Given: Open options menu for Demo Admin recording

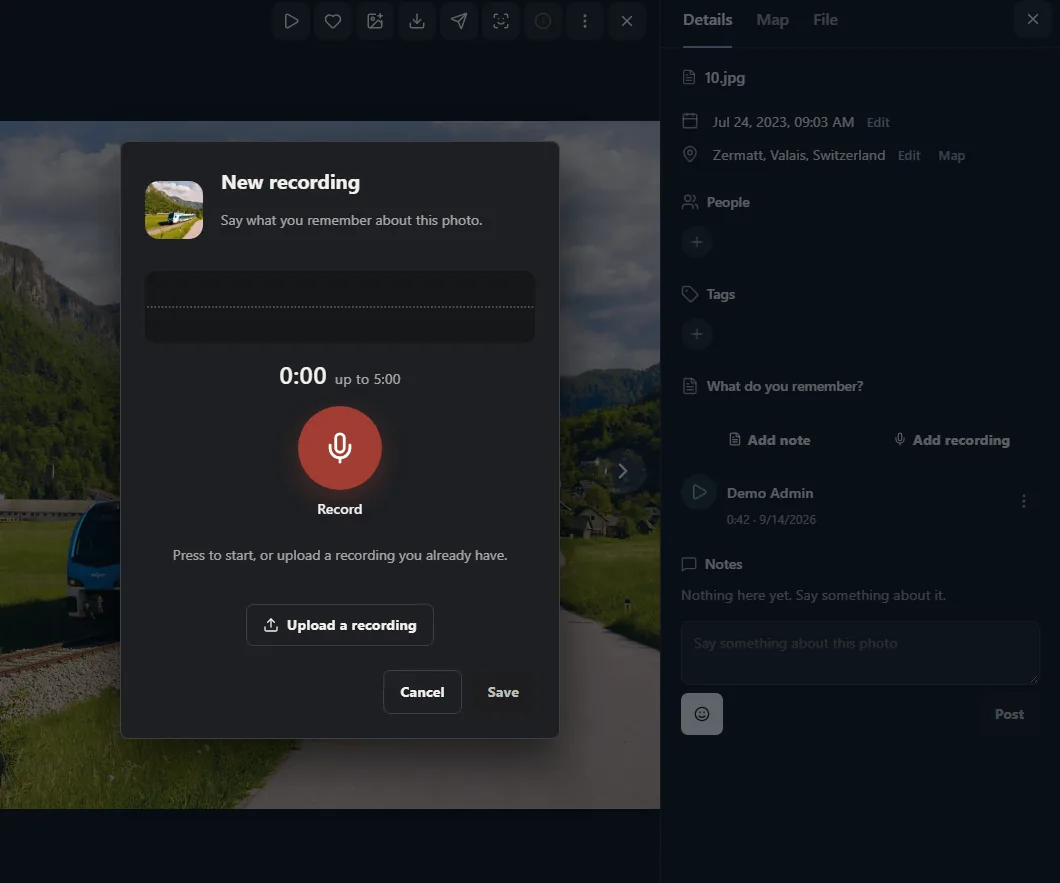Looking at the screenshot, I should point(1023,501).
